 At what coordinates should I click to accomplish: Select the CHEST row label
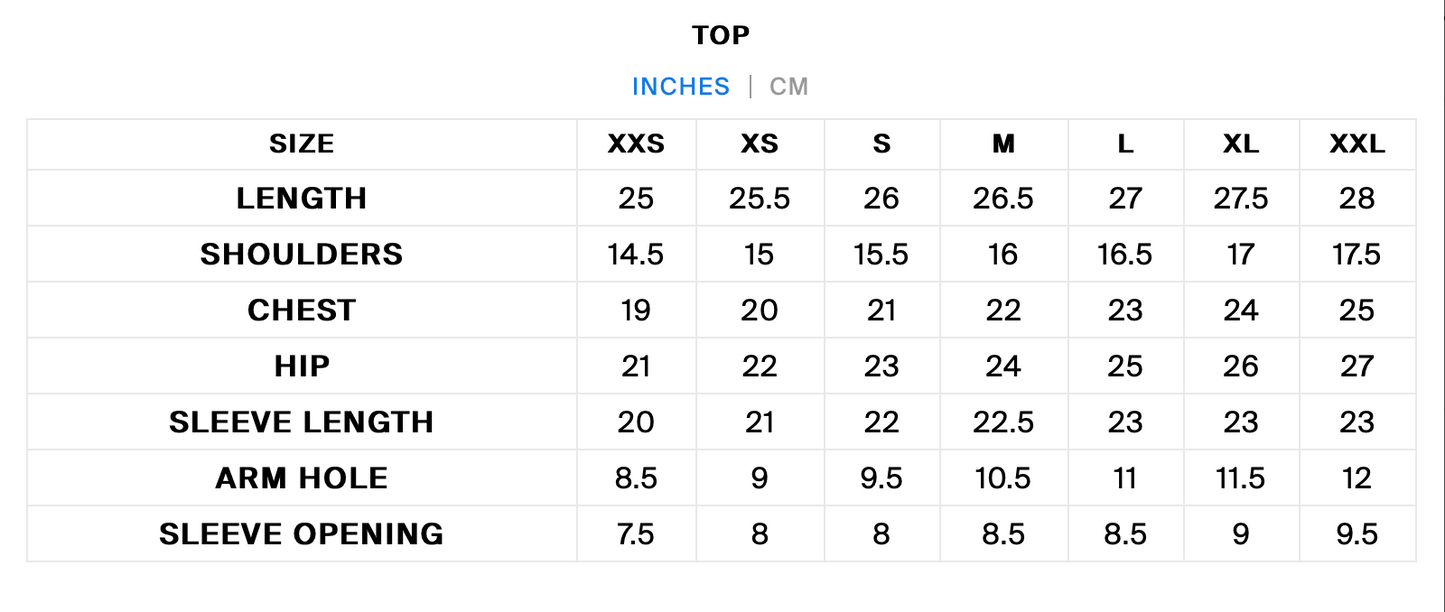point(302,311)
